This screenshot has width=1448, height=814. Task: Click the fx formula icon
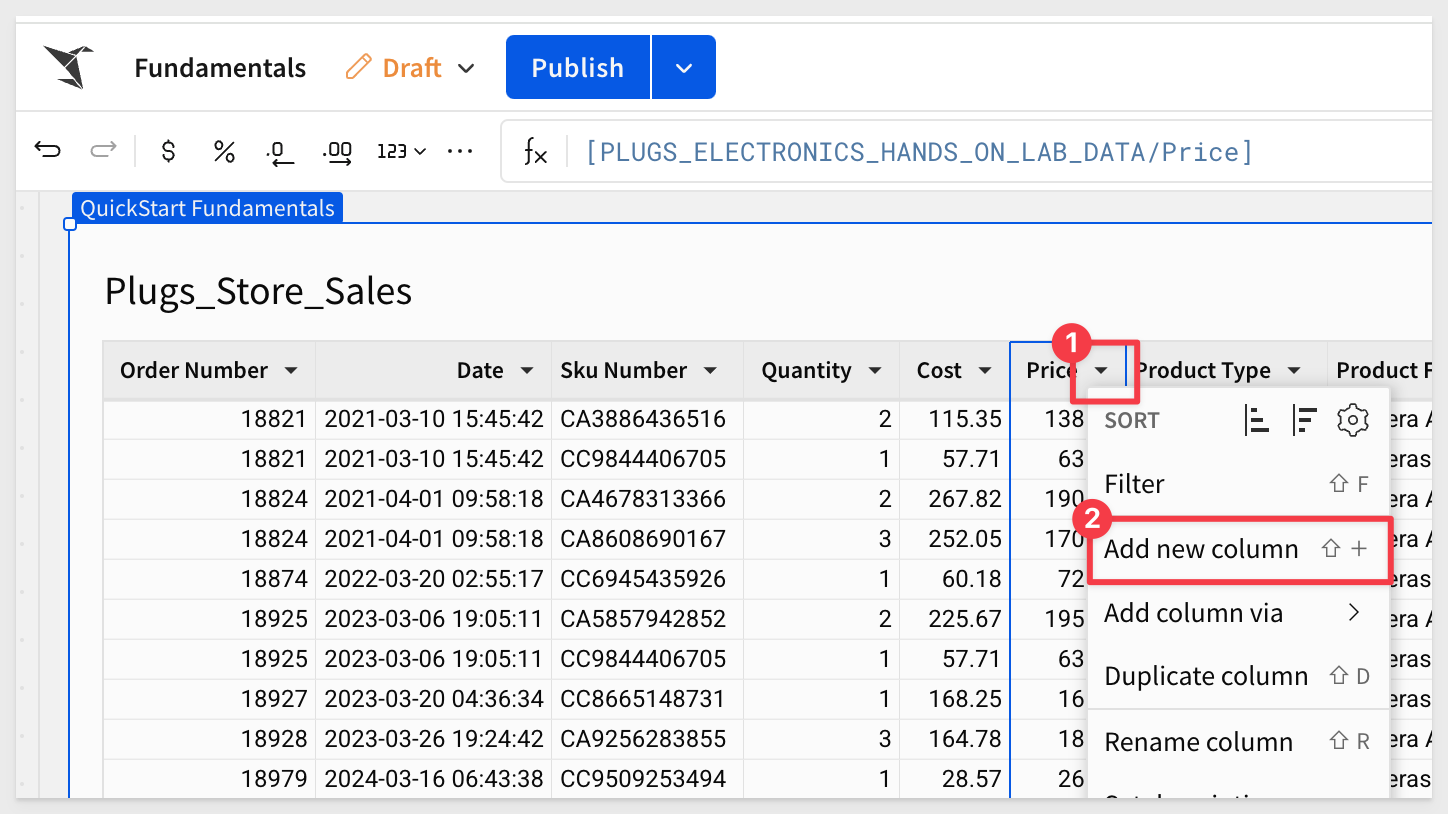tap(536, 152)
